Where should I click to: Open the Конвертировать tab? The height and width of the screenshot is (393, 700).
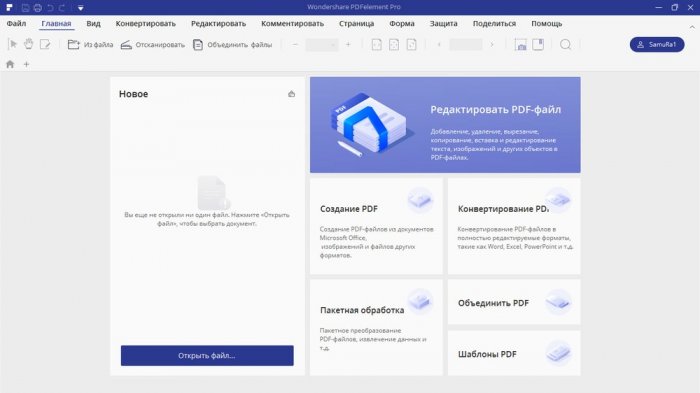(x=146, y=24)
